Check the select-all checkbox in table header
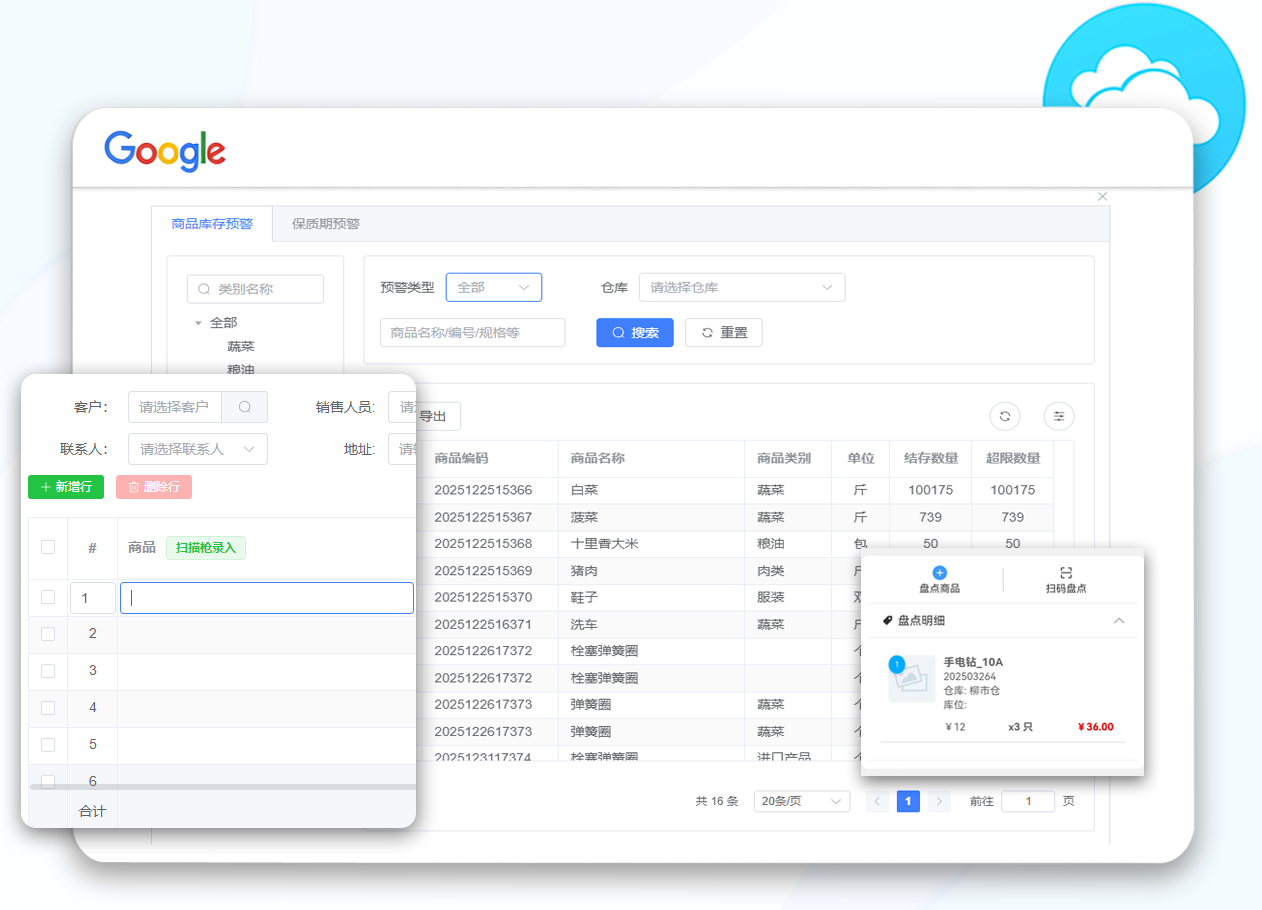This screenshot has width=1262, height=910. [48, 547]
